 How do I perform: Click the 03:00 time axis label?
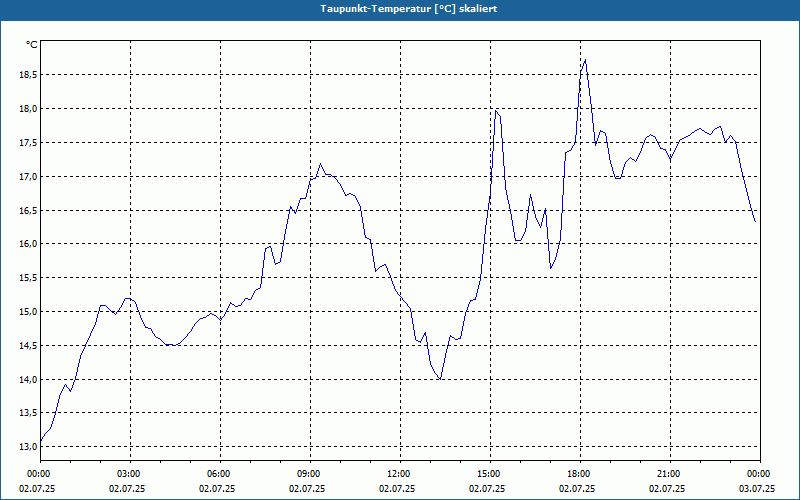click(x=131, y=474)
